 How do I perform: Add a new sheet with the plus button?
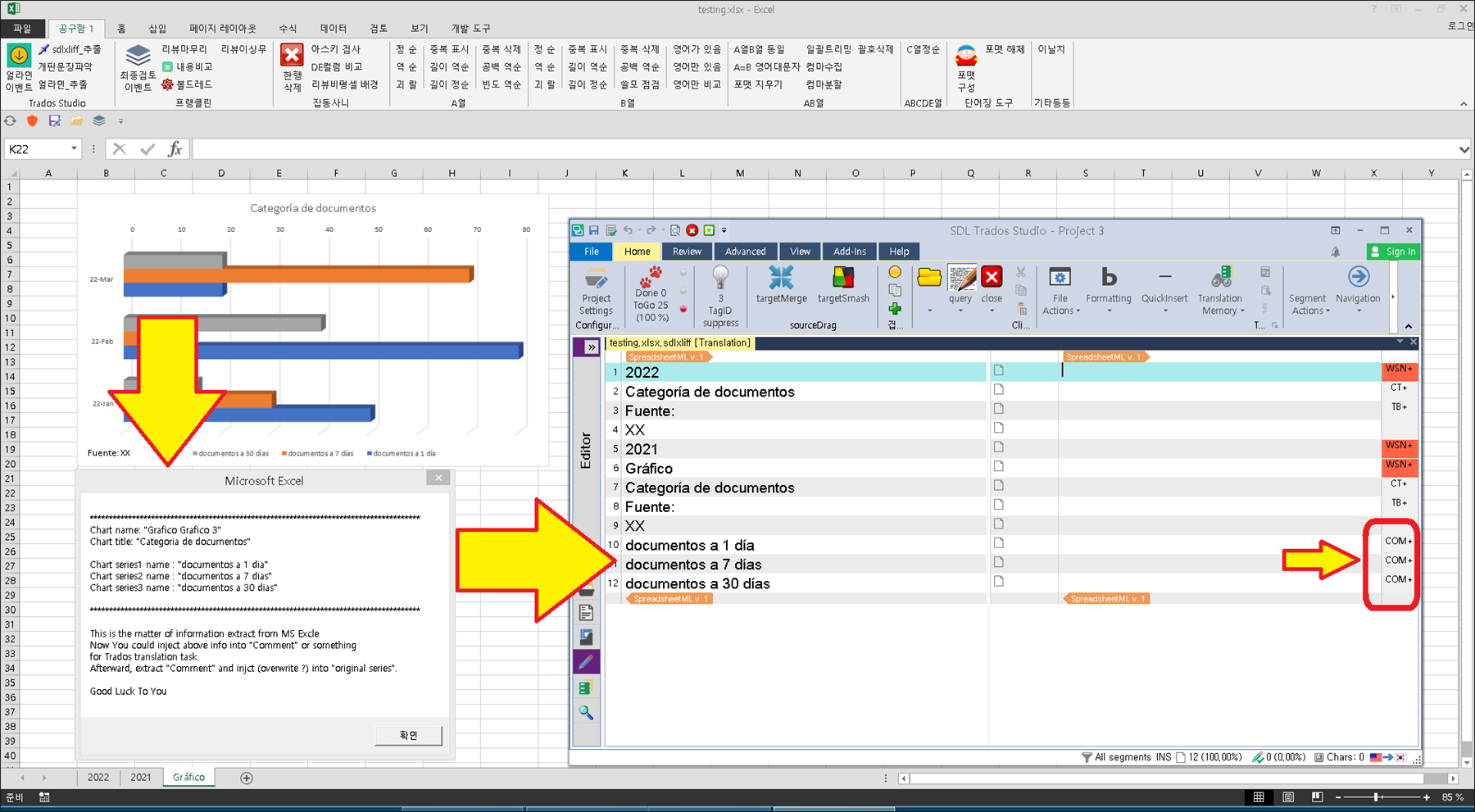pyautogui.click(x=247, y=778)
